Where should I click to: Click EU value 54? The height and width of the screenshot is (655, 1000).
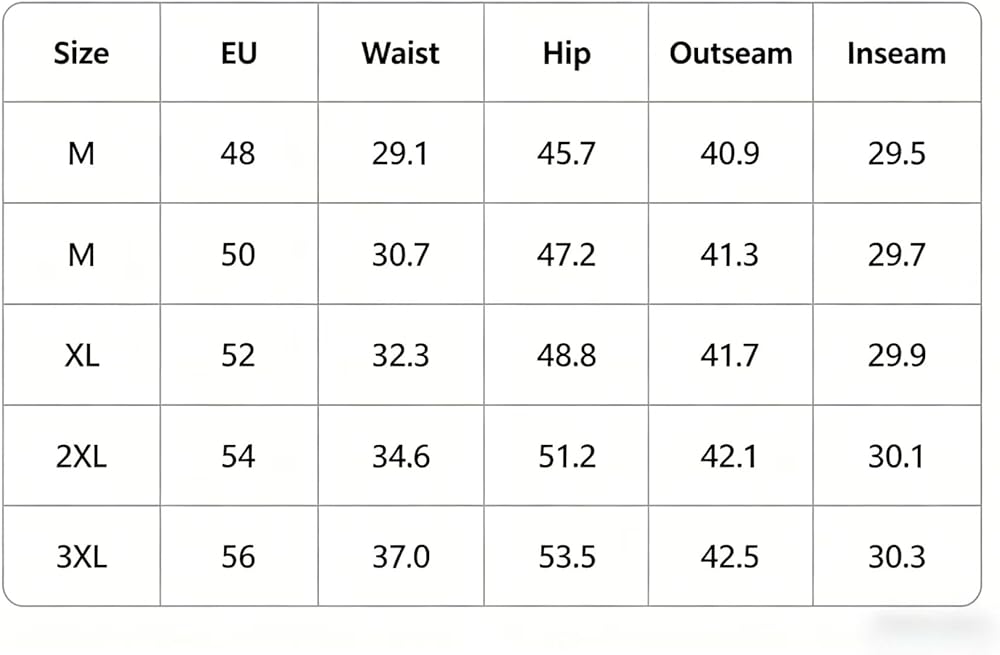tap(238, 456)
